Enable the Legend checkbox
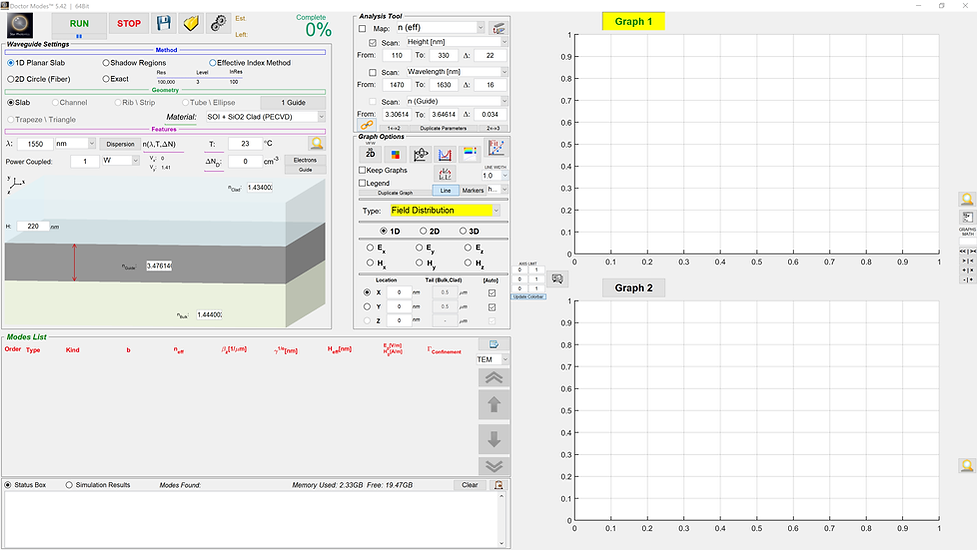The height and width of the screenshot is (550, 977). coord(362,183)
